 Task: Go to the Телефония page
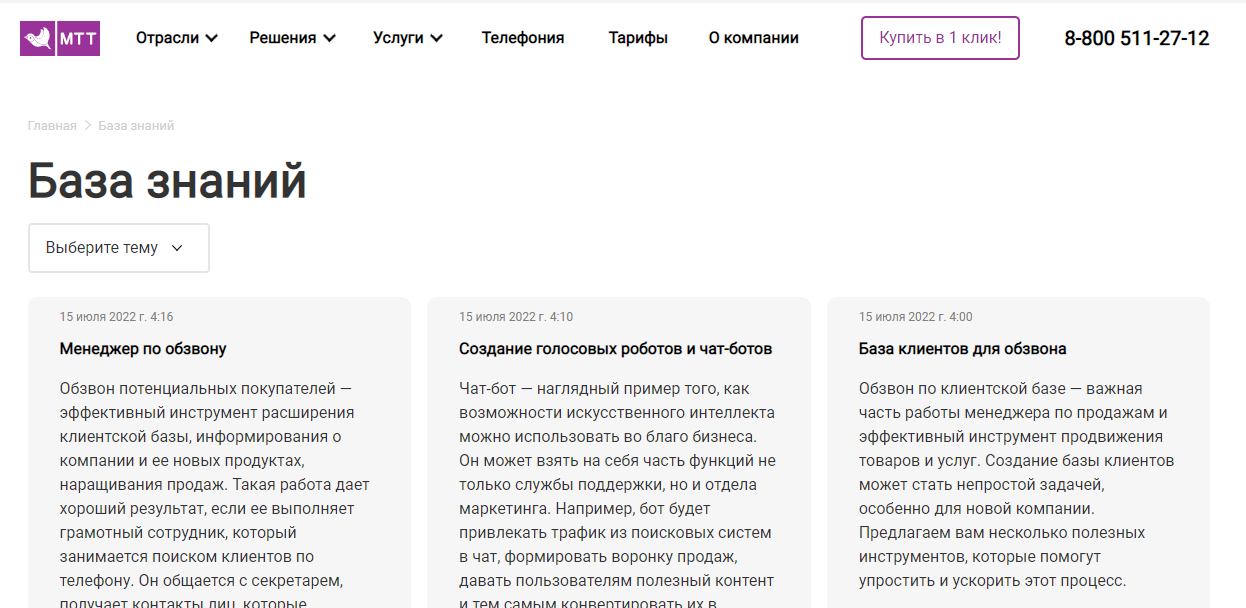tap(523, 38)
